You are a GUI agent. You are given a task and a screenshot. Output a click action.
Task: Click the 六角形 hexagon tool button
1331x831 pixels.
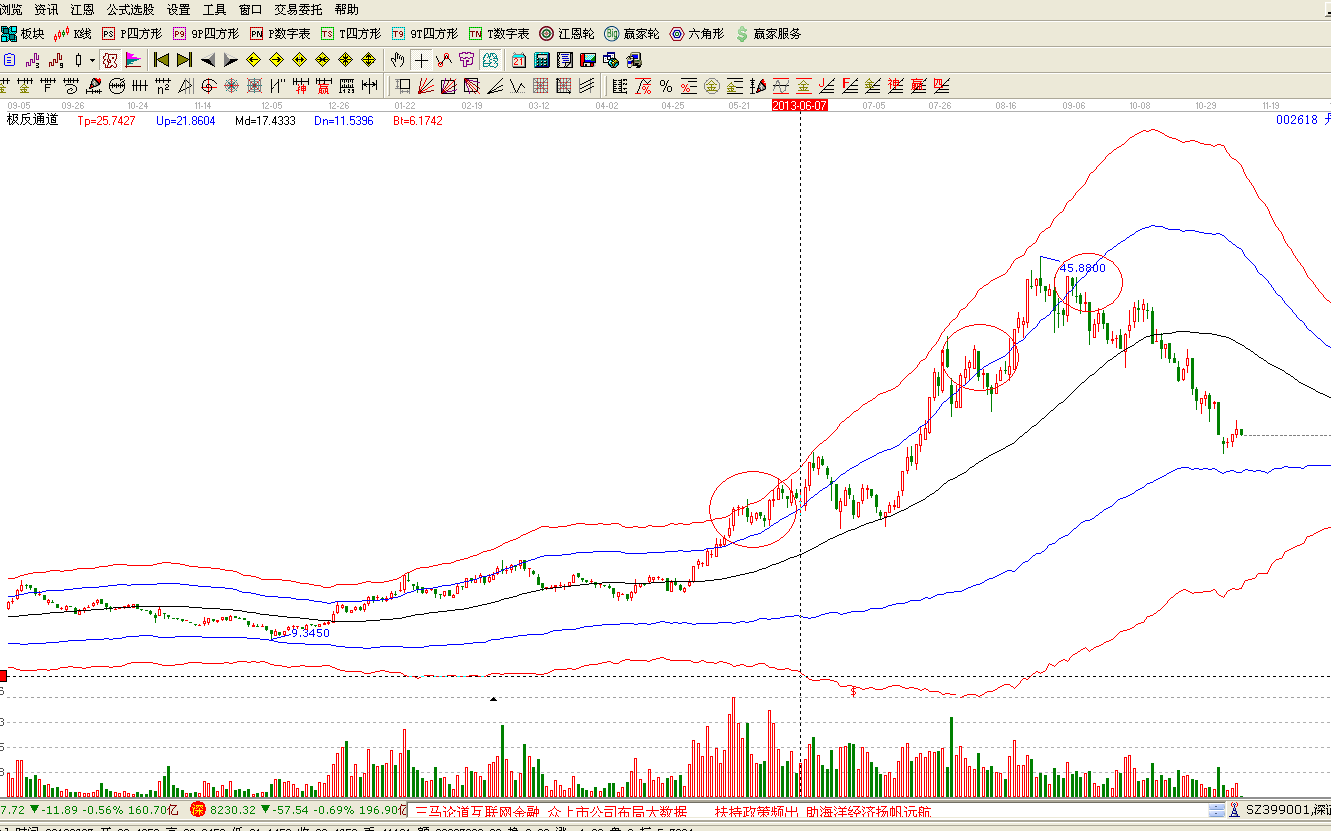tap(696, 34)
